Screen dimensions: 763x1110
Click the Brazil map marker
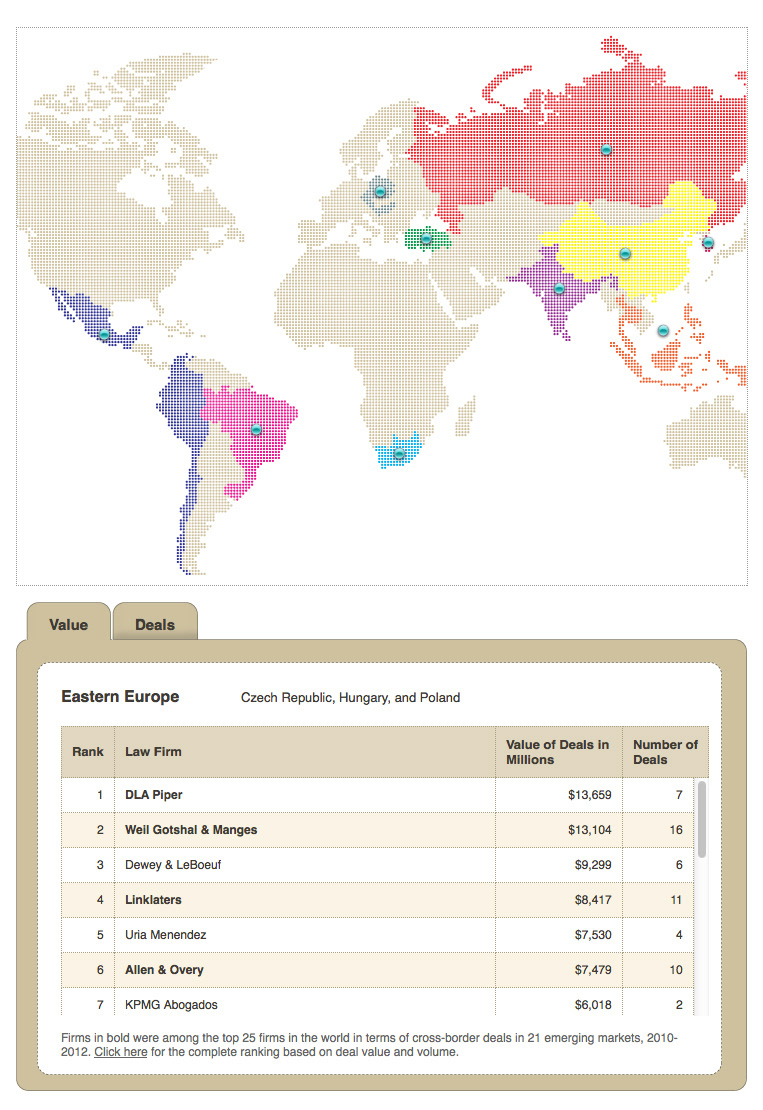pos(256,430)
